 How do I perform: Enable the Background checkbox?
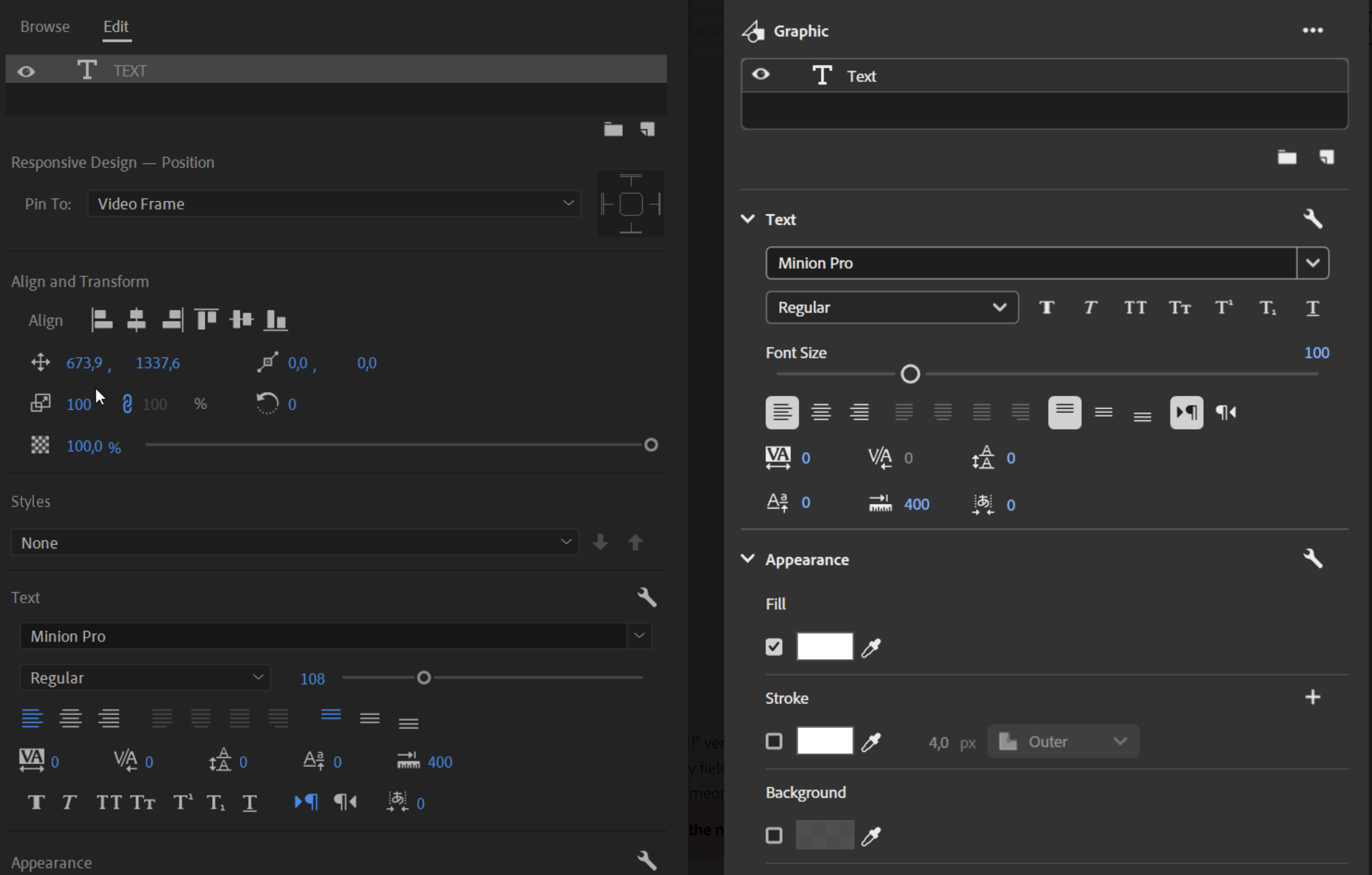(x=774, y=836)
